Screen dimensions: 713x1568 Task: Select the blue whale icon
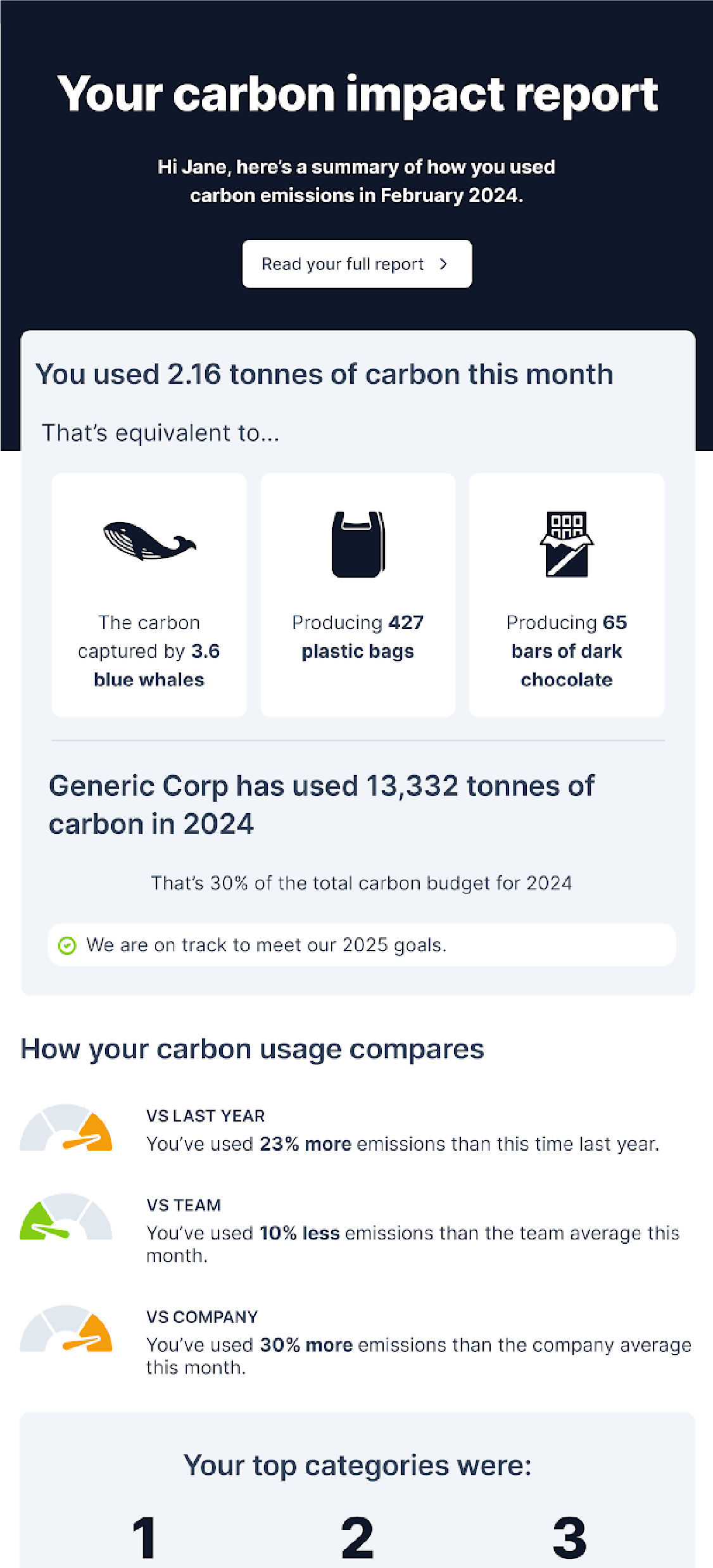point(149,541)
